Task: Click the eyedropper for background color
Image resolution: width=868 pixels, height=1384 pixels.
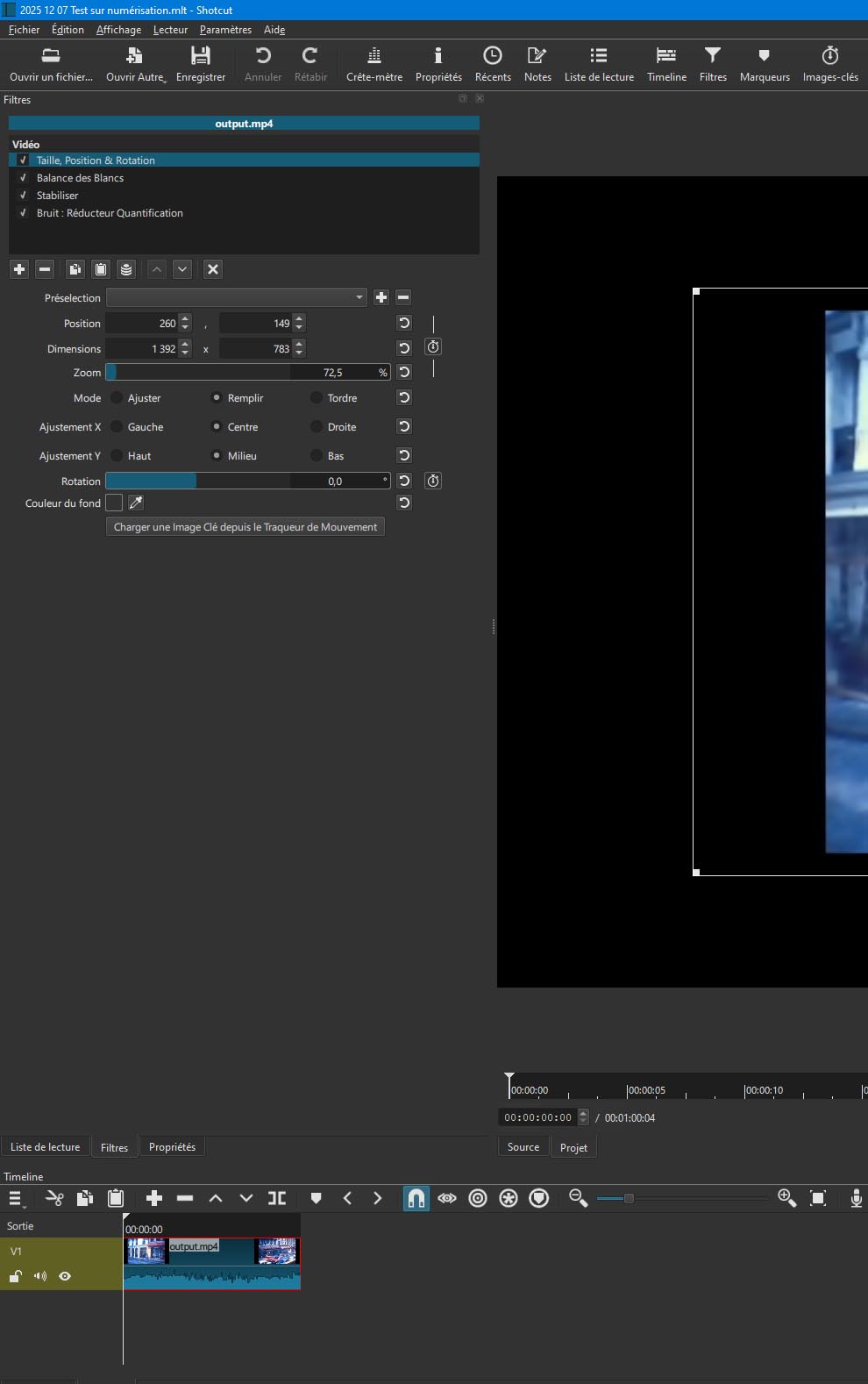Action: (136, 503)
